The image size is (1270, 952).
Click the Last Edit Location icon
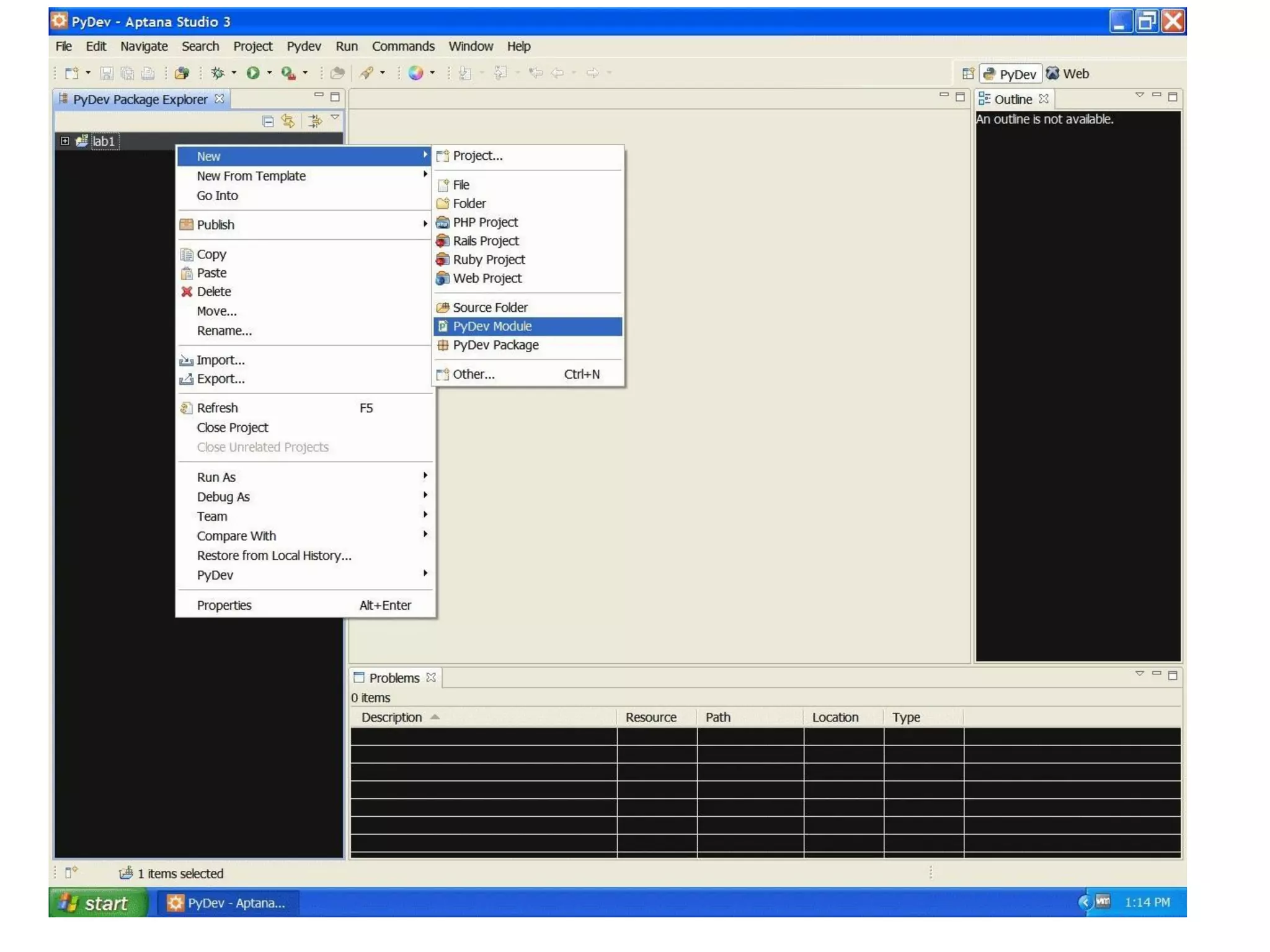(536, 73)
